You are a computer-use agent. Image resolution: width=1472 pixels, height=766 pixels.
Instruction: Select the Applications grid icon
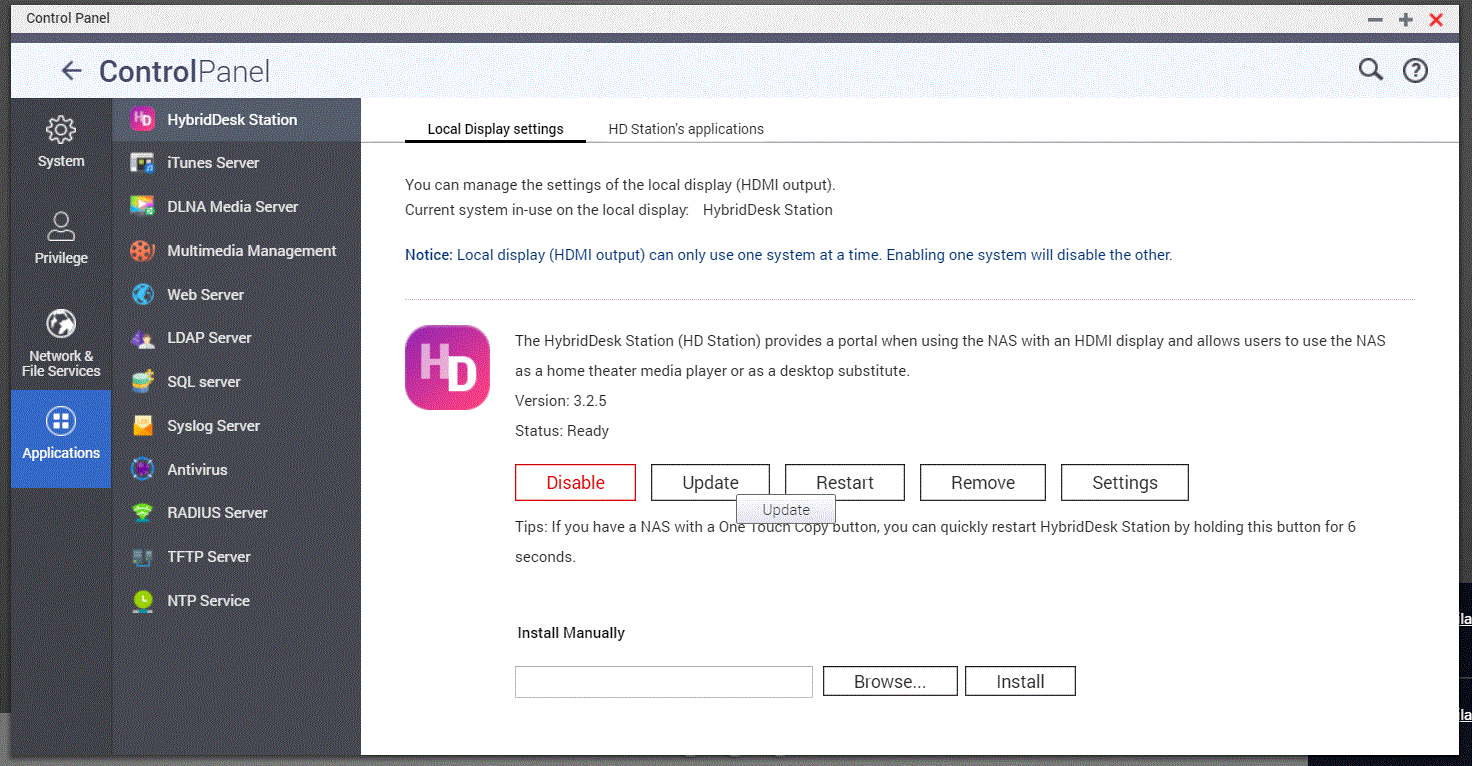(61, 421)
